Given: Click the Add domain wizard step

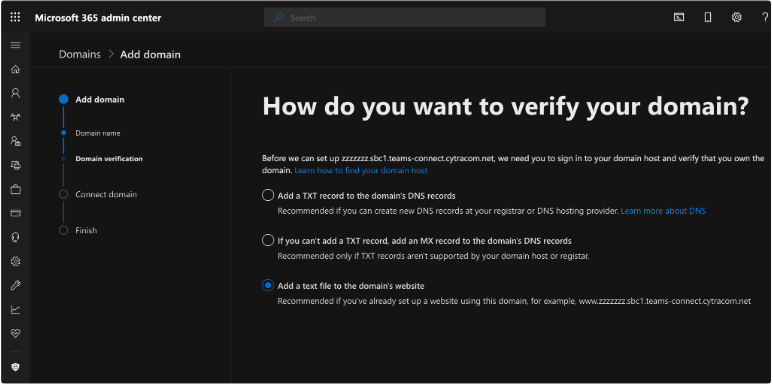Looking at the screenshot, I should pos(100,100).
